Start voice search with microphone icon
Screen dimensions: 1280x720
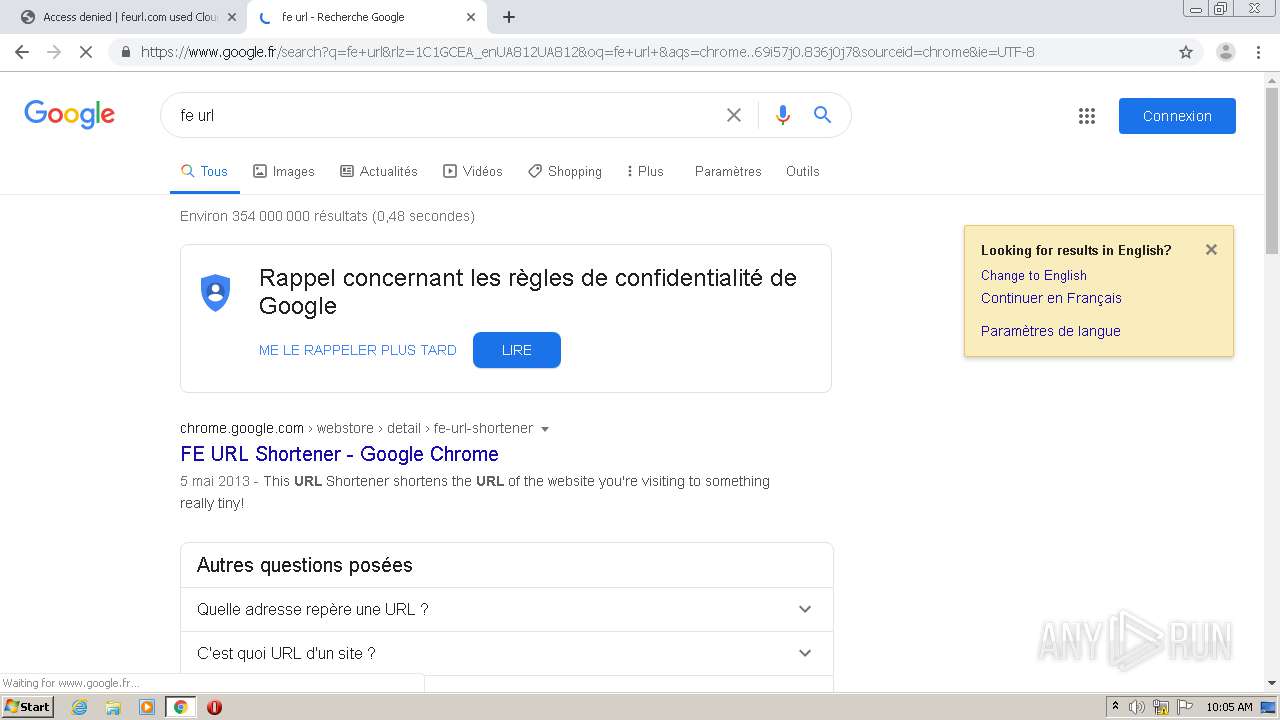pyautogui.click(x=783, y=115)
